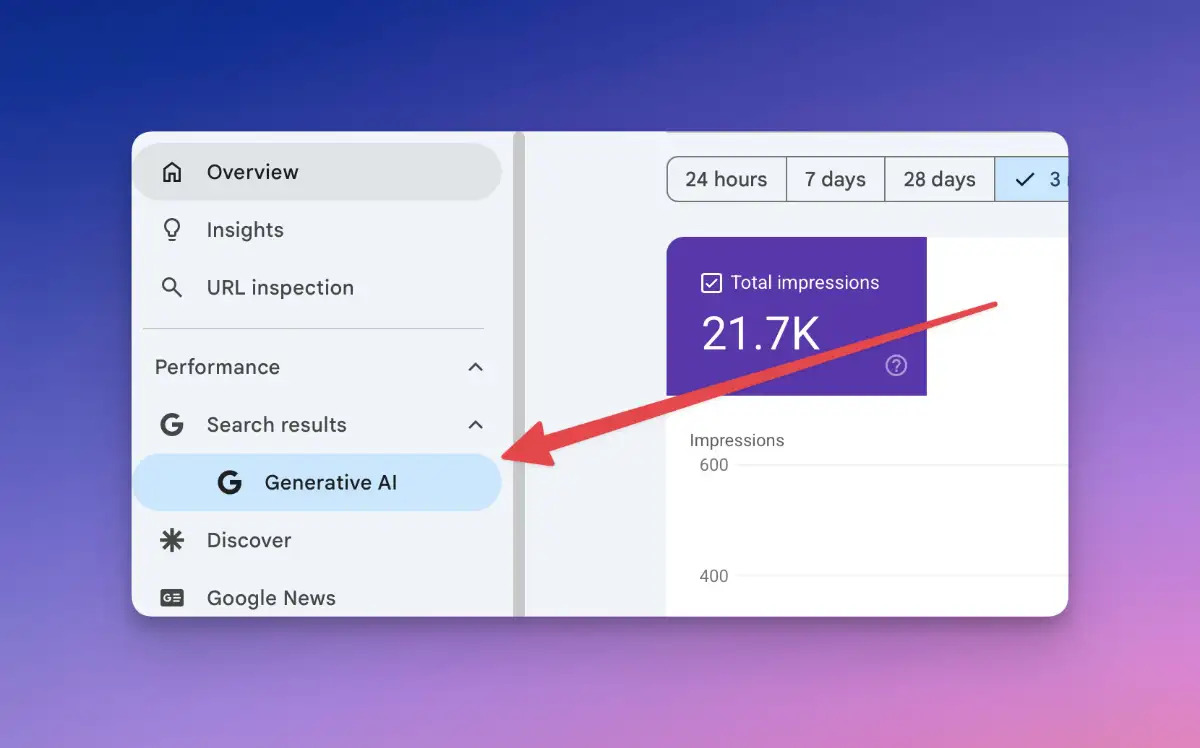
Task: Click the sidebar vertical scrollbar
Action: click(519, 374)
